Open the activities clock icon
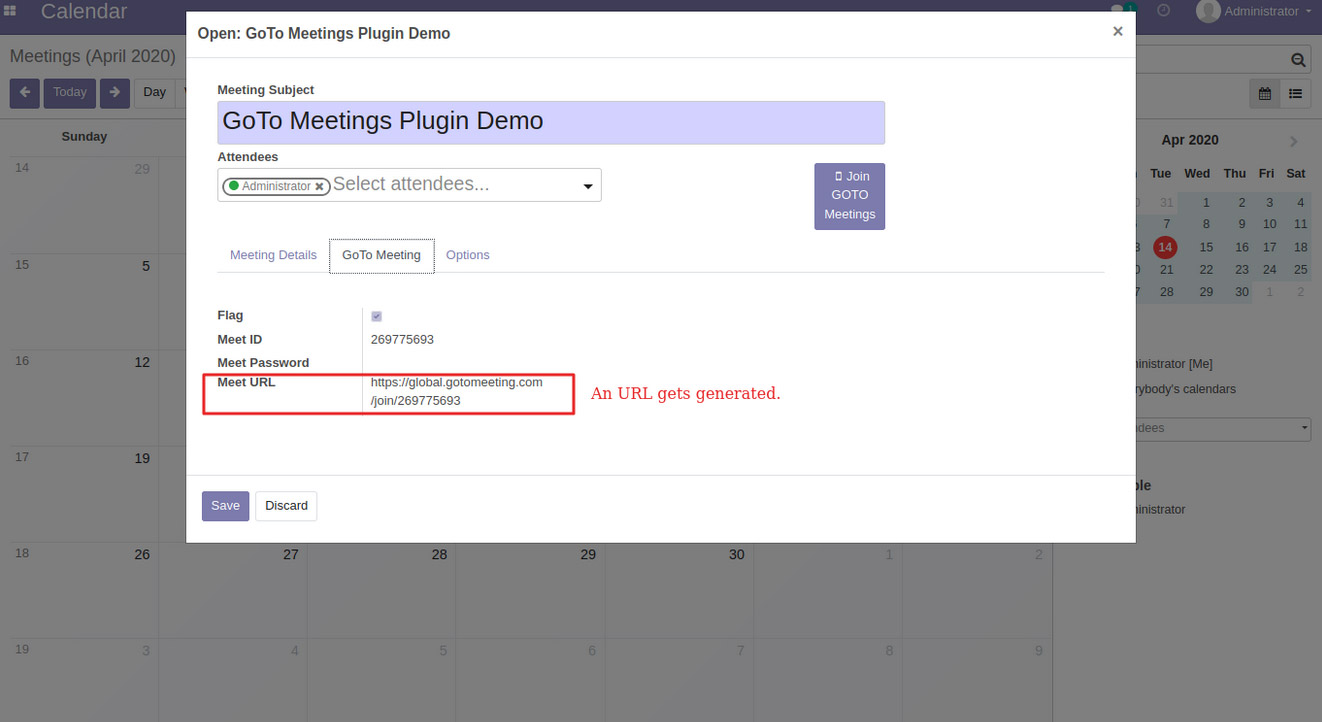This screenshot has height=722, width=1322. (1163, 10)
